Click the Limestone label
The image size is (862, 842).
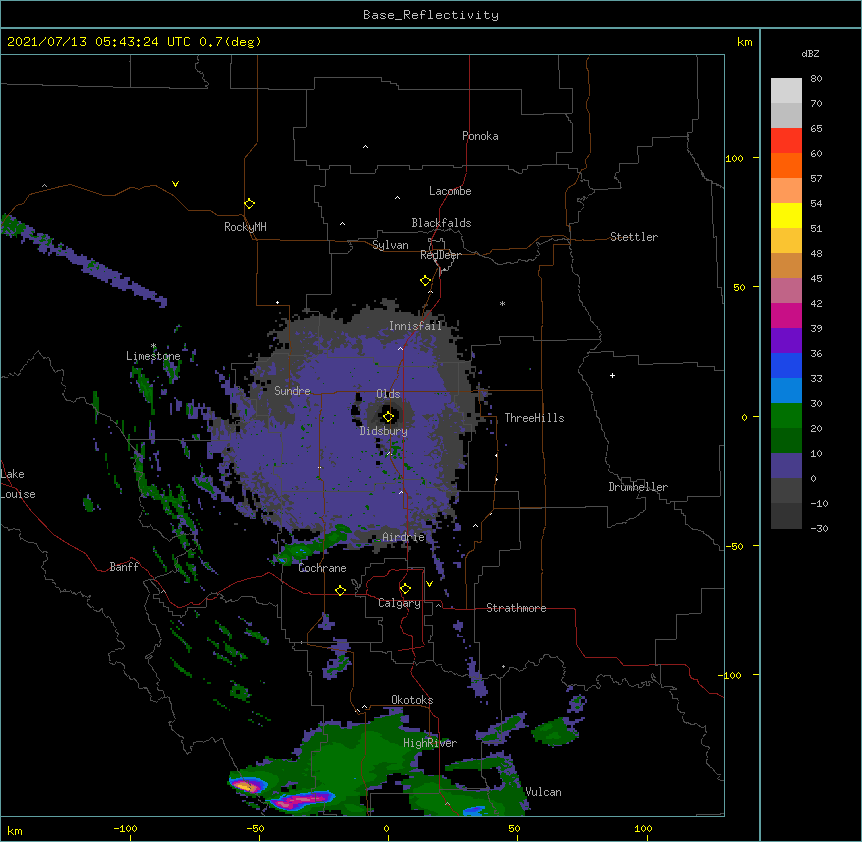click(153, 356)
